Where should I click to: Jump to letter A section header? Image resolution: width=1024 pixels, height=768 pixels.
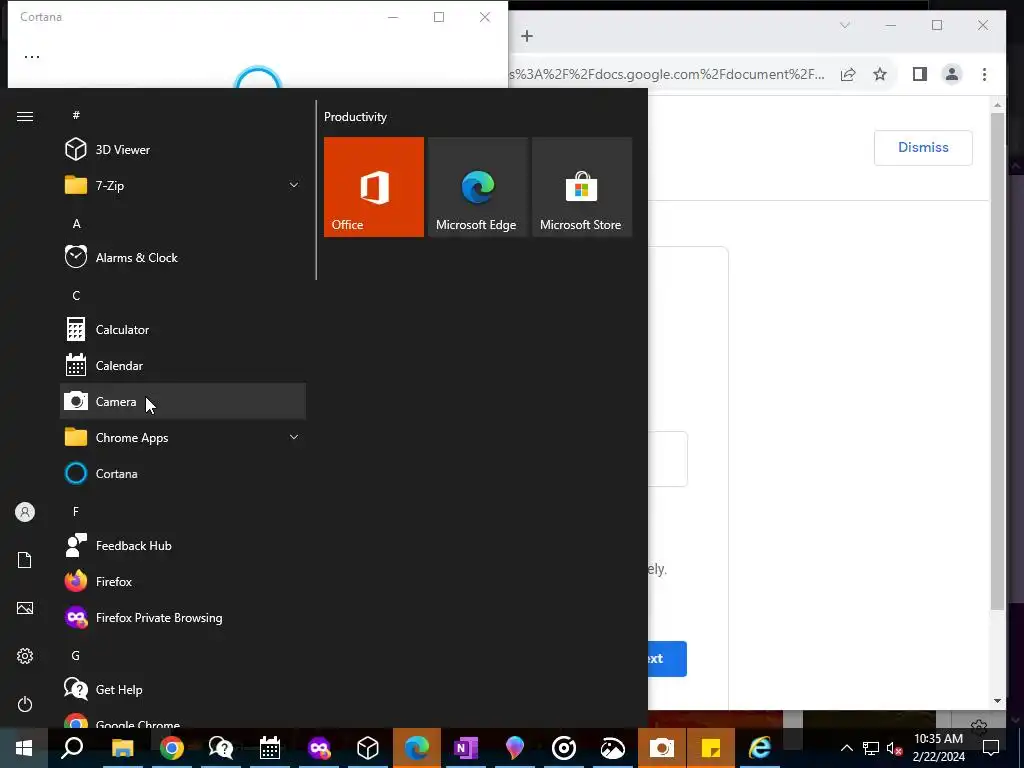(x=76, y=223)
